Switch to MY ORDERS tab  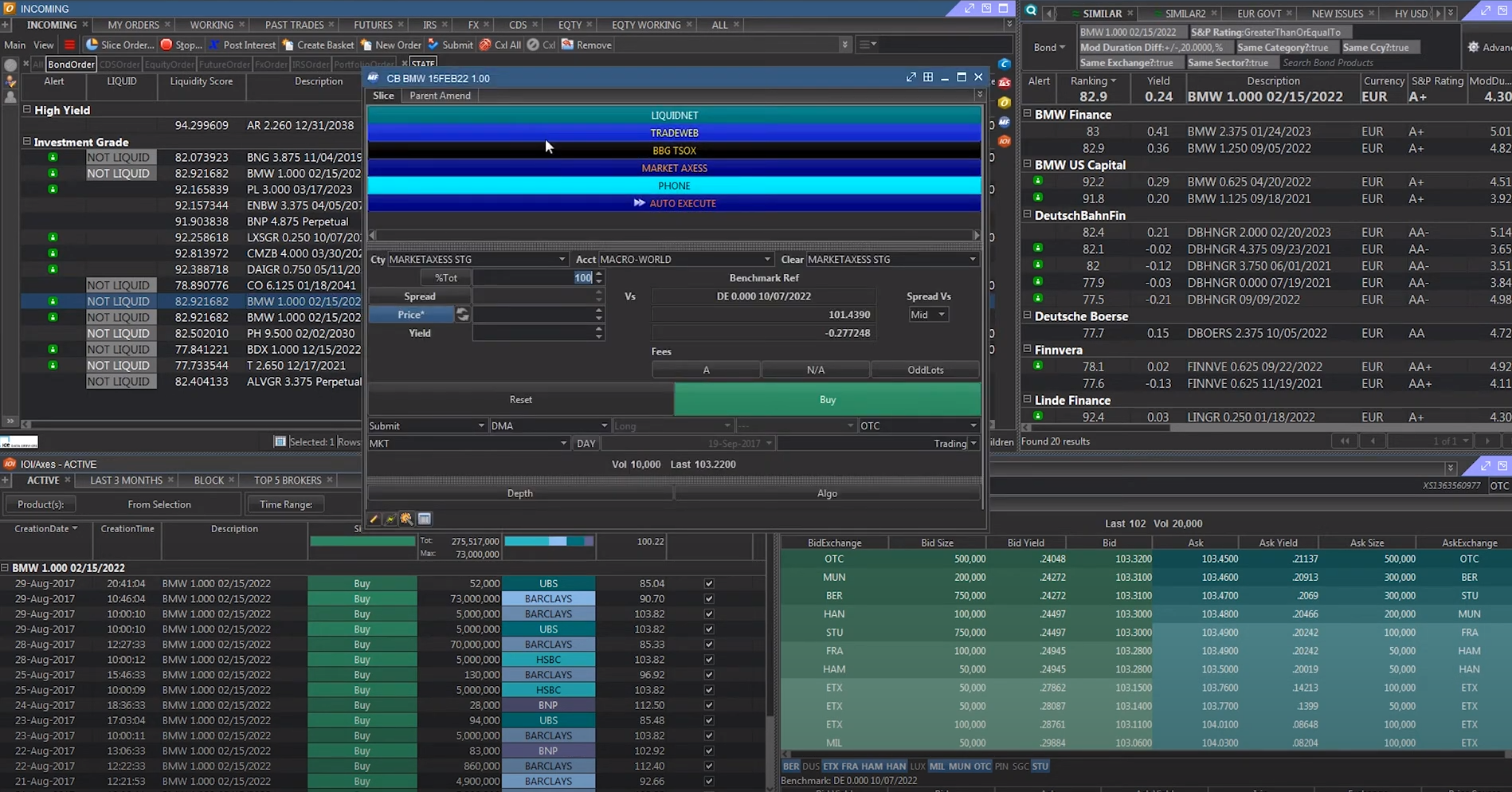tap(133, 25)
